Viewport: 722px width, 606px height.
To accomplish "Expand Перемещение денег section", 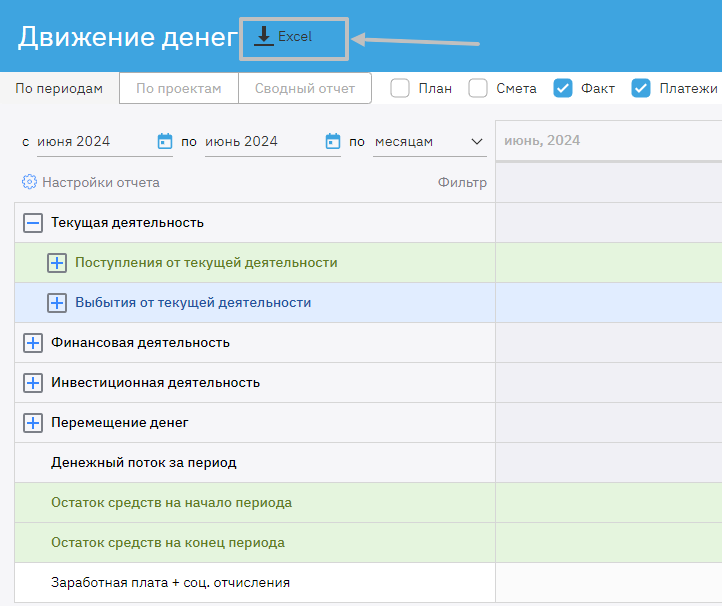I will click(33, 423).
